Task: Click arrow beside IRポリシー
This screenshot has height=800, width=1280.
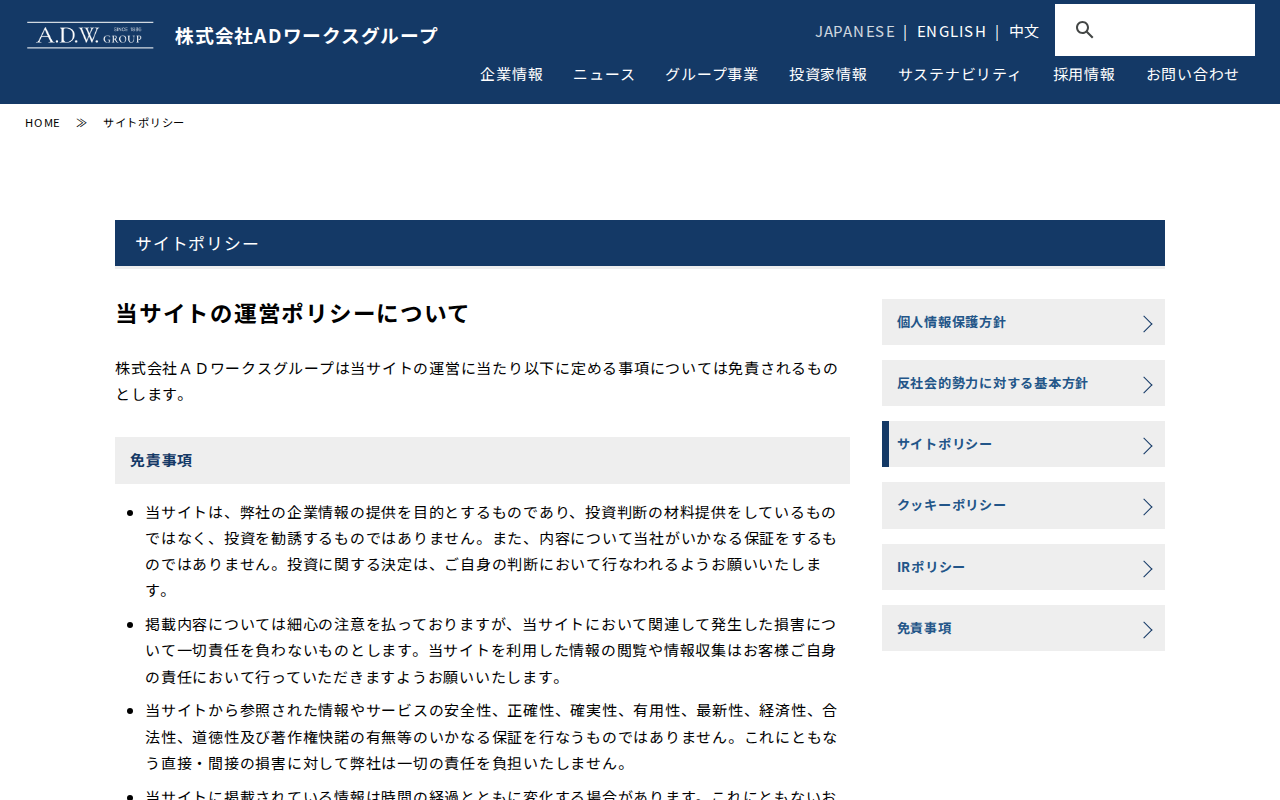Action: tap(1148, 569)
